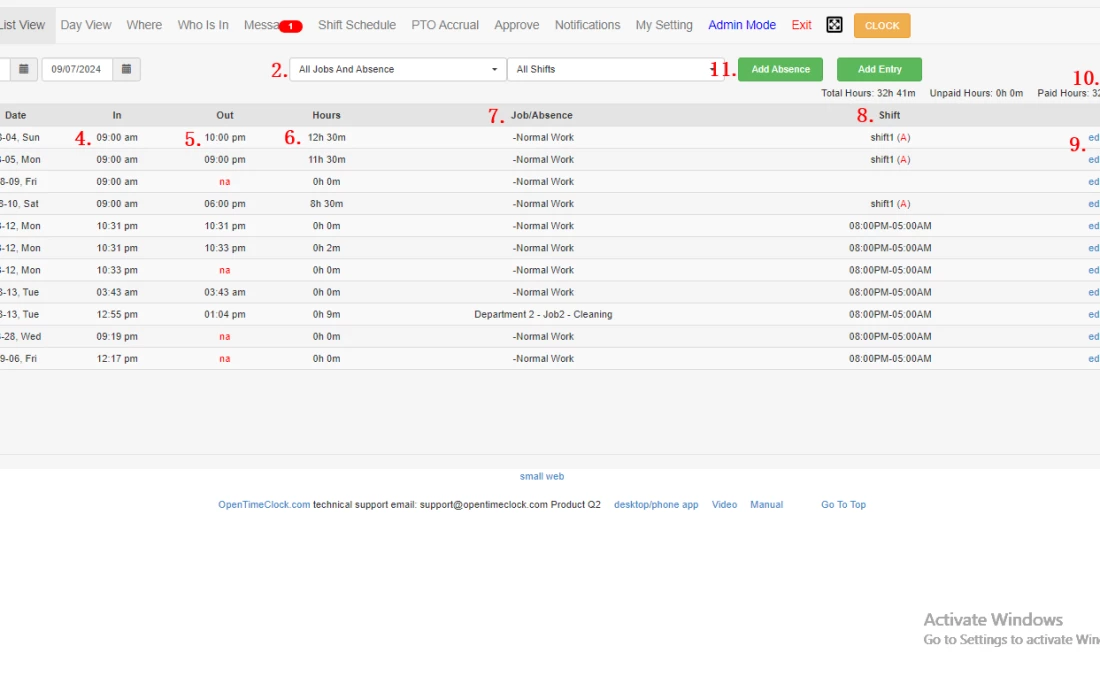Open the Who Is In tab
Screen dimensions: 1100x684
203,25
